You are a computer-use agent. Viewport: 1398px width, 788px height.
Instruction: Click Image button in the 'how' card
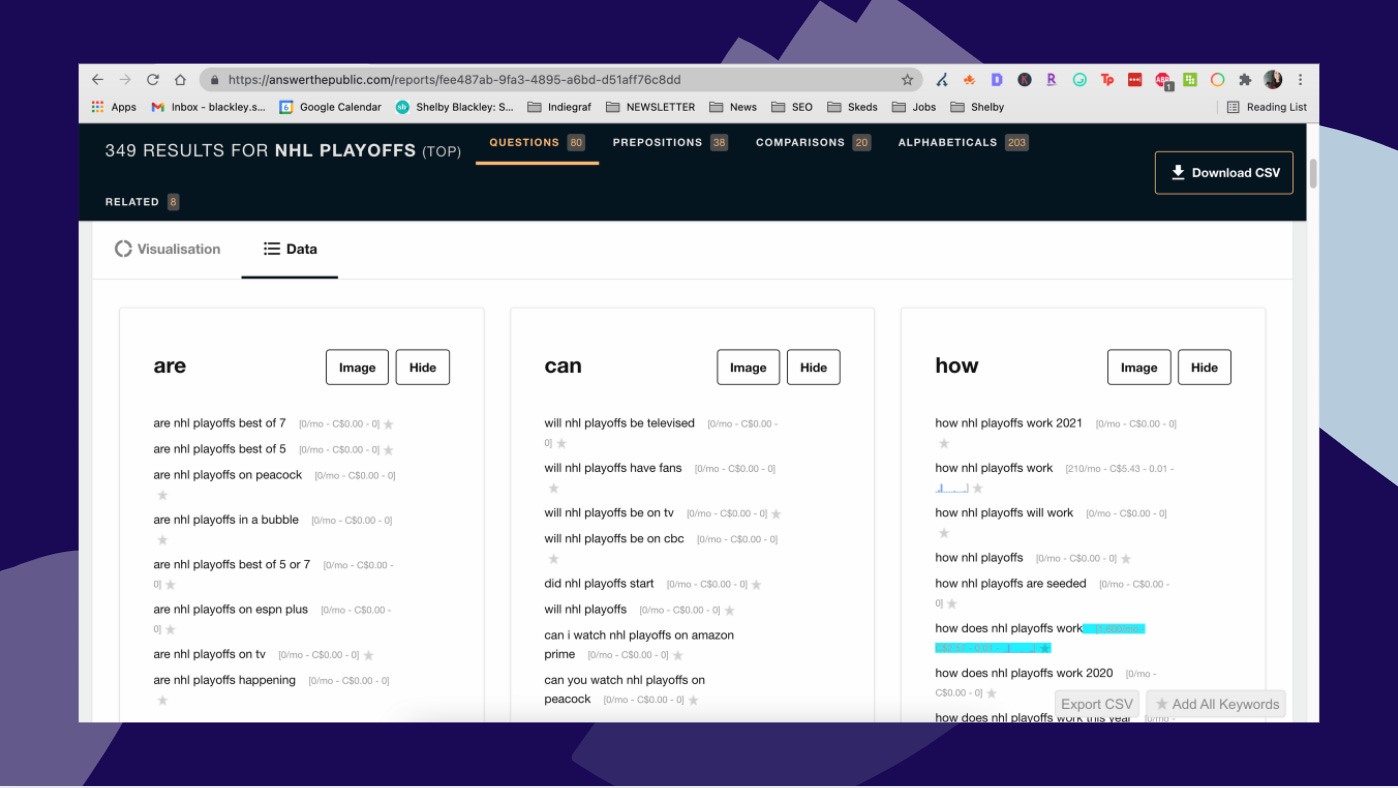click(x=1139, y=367)
